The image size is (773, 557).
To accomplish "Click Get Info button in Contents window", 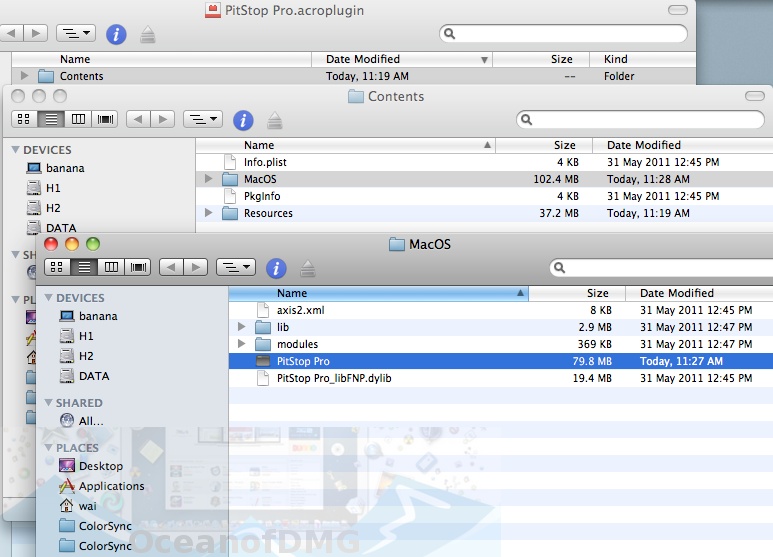I will click(x=243, y=120).
